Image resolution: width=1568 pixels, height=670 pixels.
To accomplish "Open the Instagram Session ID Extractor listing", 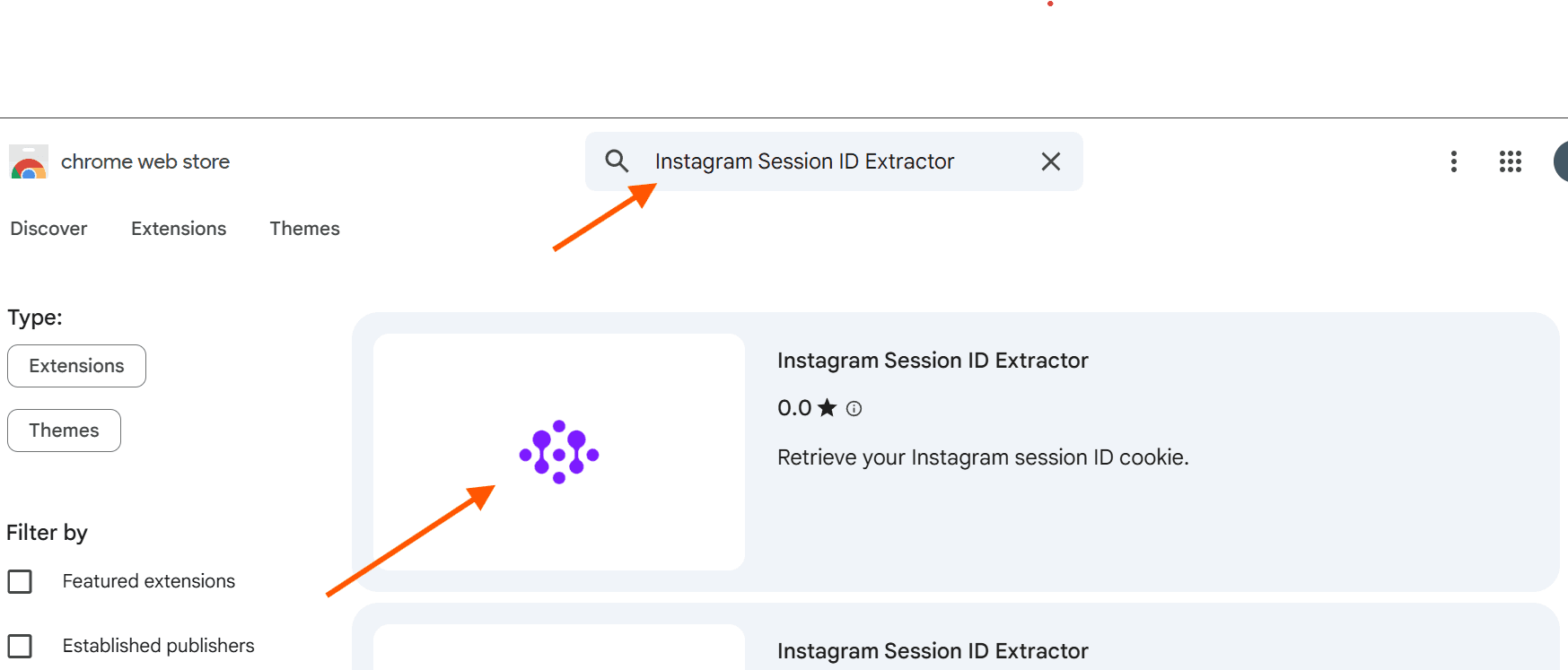I will click(933, 361).
